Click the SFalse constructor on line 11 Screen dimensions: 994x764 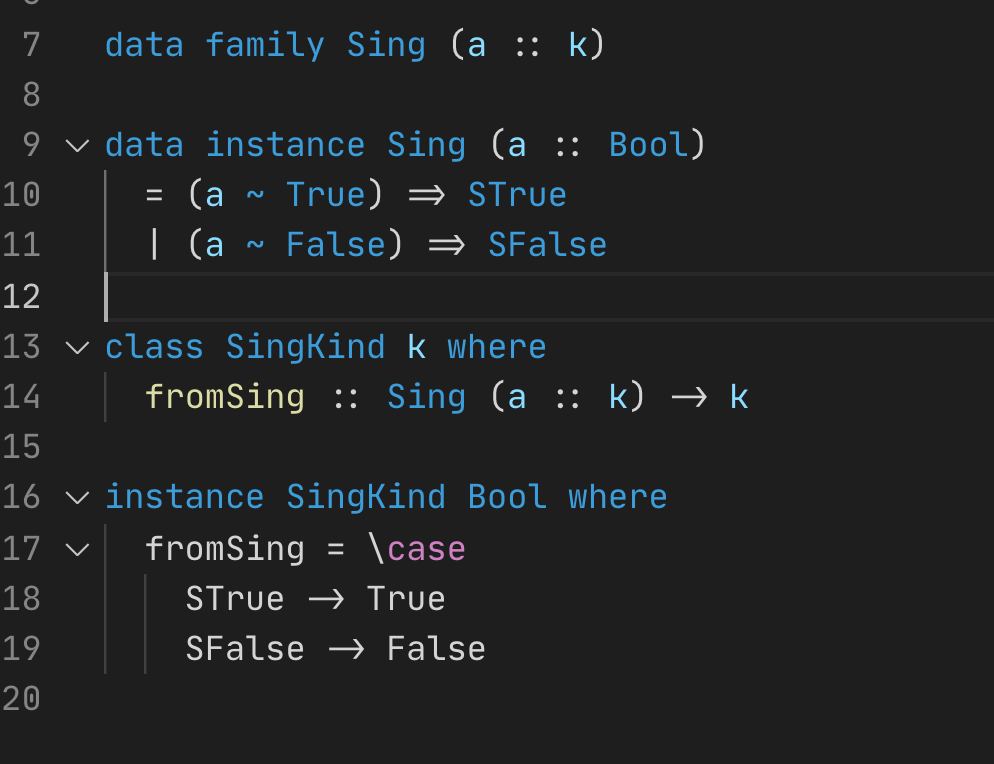pos(547,245)
